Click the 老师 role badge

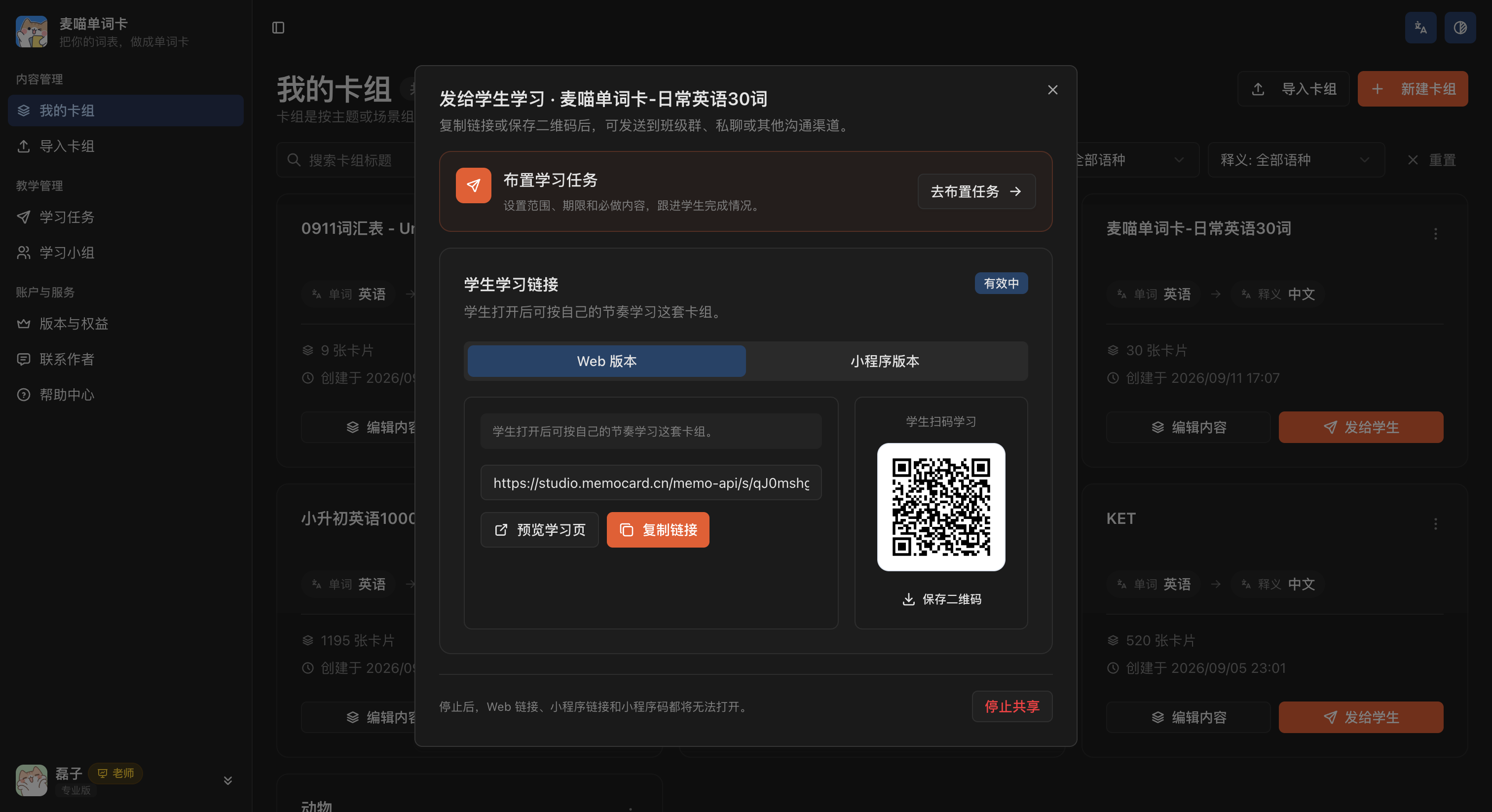116,773
